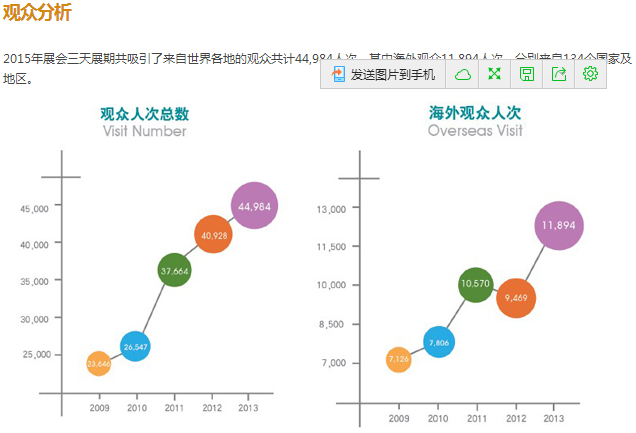The height and width of the screenshot is (433, 636).
Task: Select the green 37,664 data bubble
Action: [175, 270]
